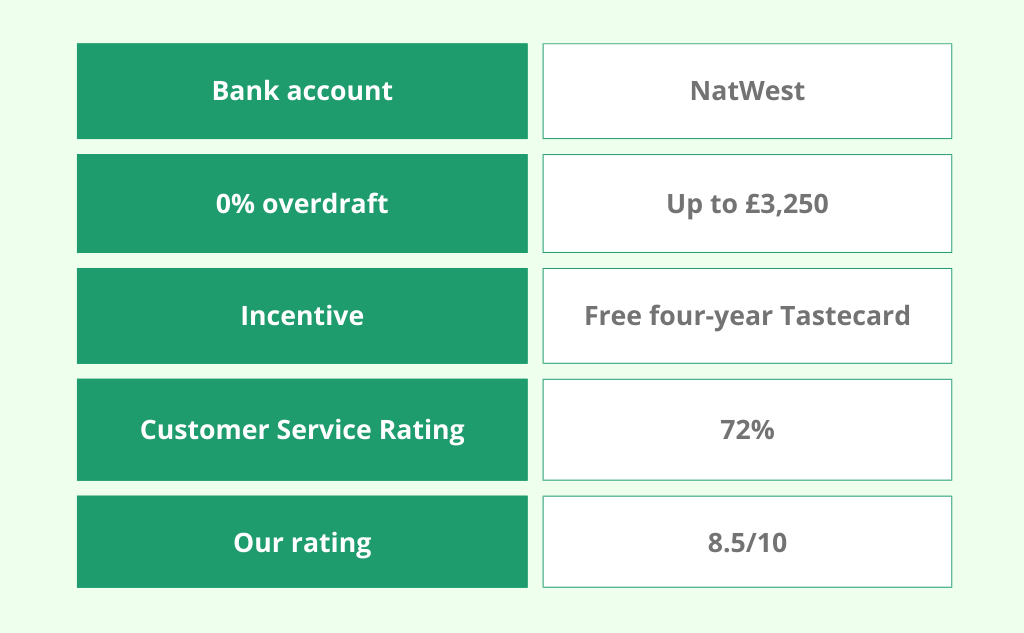This screenshot has width=1024, height=633.
Task: Click the word 'overdraft' in green cell
Action: [325, 204]
